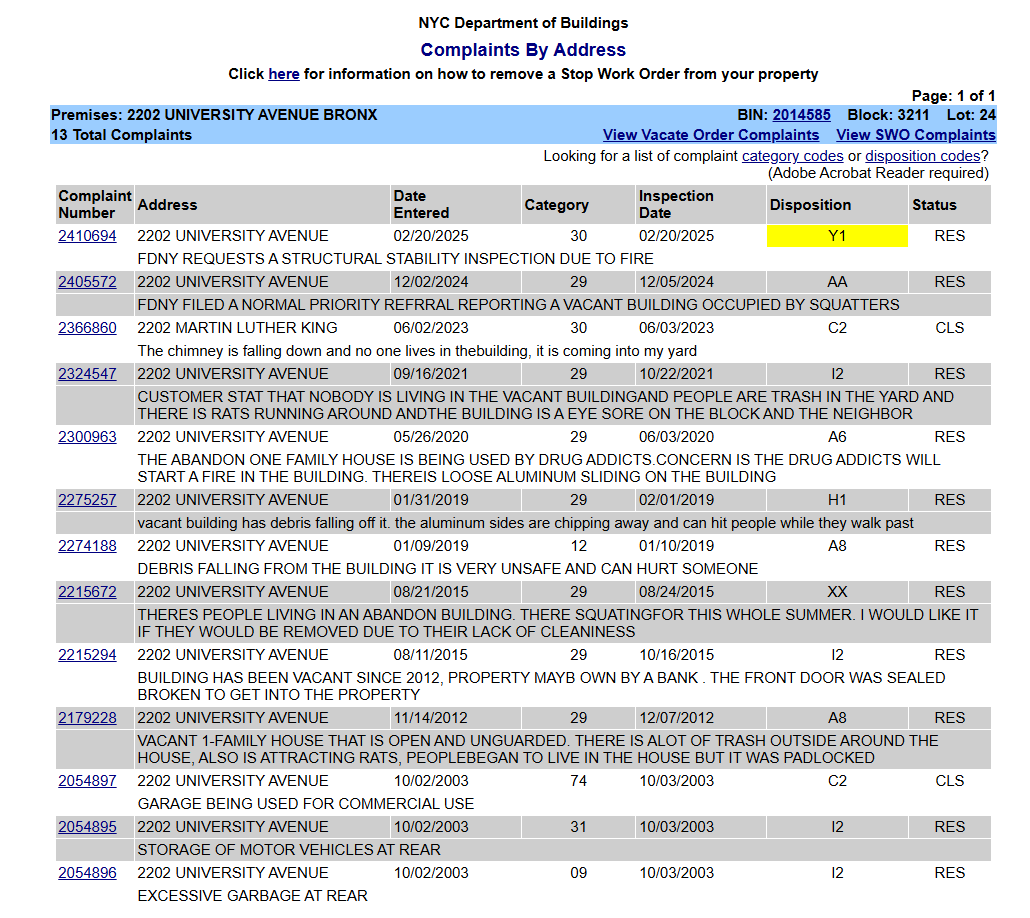The height and width of the screenshot is (918, 1030).
Task: Click the Page 1 of 1 indicator
Action: pyautogui.click(x=953, y=96)
